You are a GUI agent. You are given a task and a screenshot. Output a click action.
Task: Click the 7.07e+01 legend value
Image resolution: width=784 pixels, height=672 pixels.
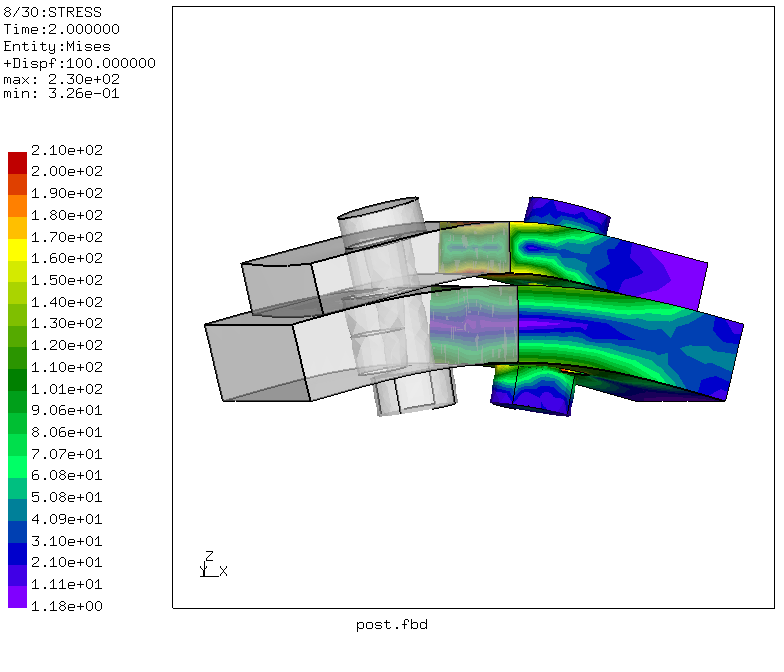pyautogui.click(x=66, y=454)
